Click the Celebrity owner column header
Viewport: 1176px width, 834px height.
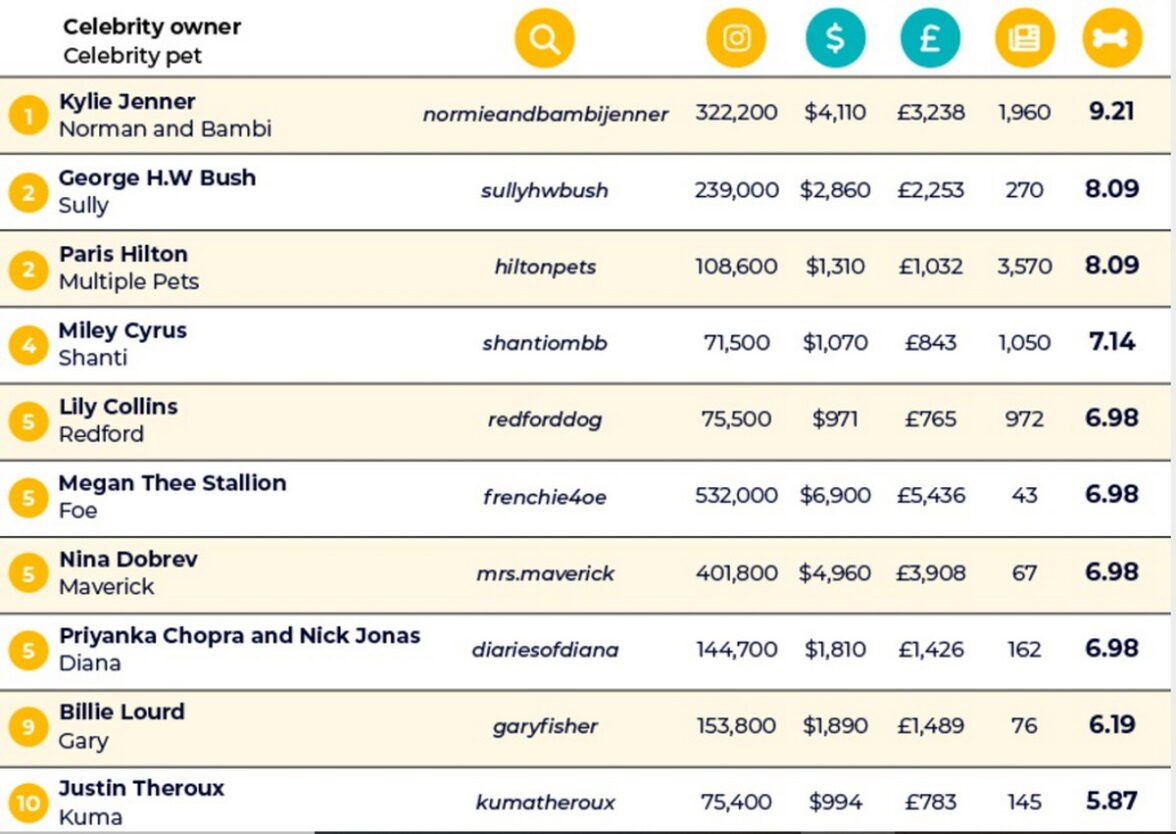click(x=152, y=27)
